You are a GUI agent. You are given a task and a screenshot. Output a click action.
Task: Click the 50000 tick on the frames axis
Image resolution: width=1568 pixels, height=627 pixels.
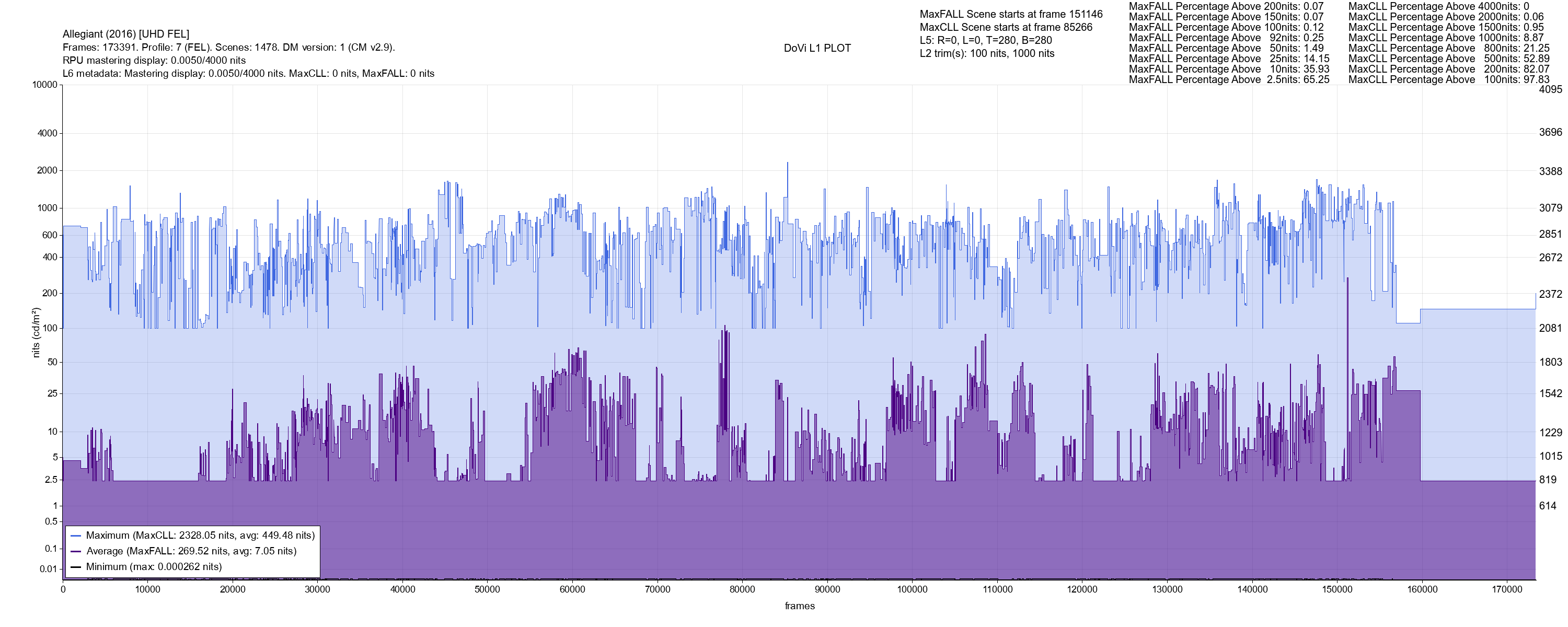(x=487, y=589)
